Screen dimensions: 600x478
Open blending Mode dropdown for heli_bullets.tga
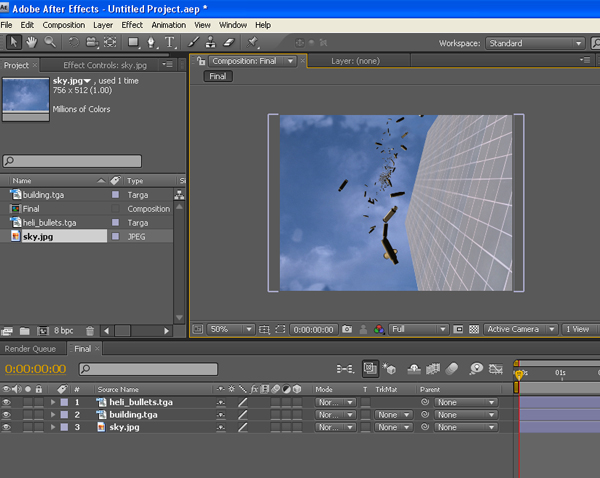click(x=336, y=402)
